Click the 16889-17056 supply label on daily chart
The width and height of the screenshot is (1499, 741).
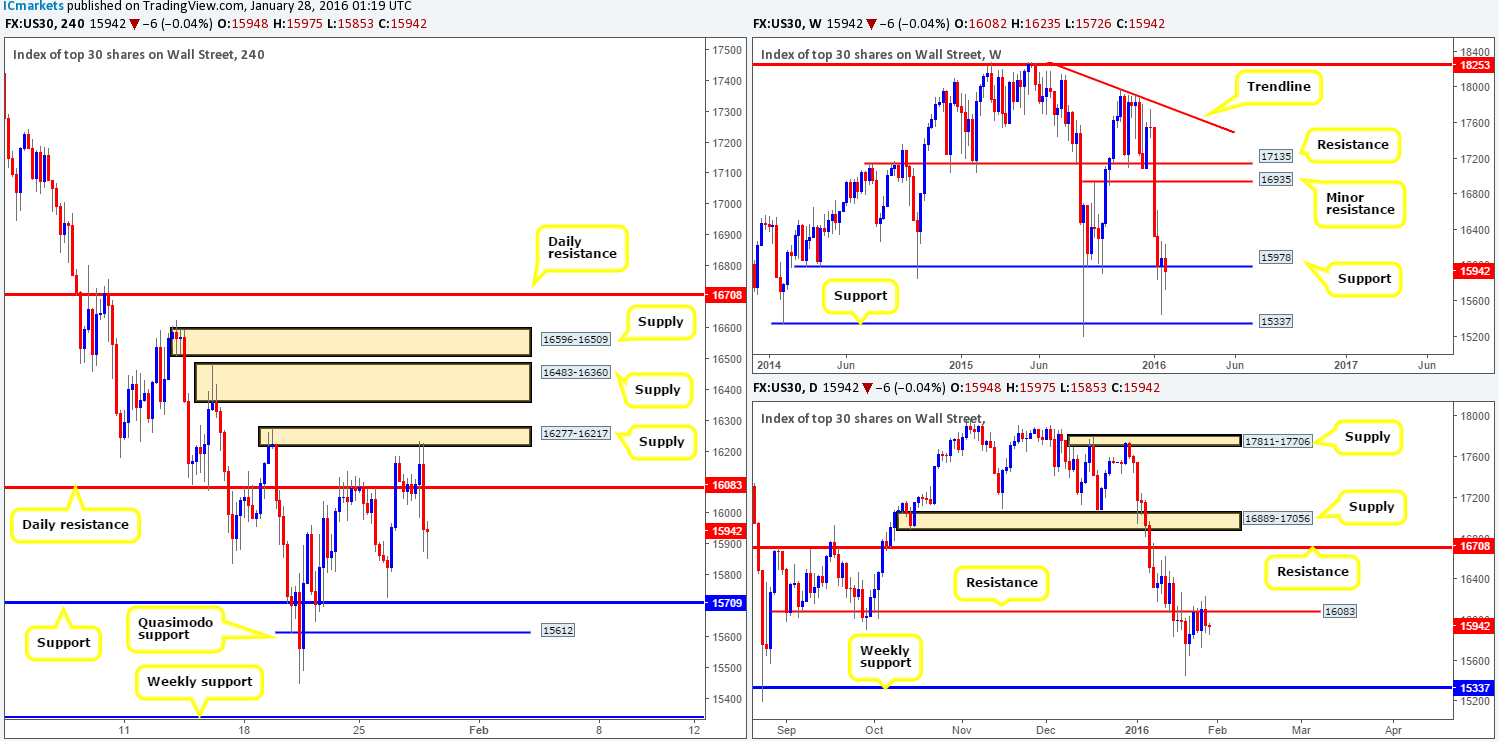(1276, 517)
